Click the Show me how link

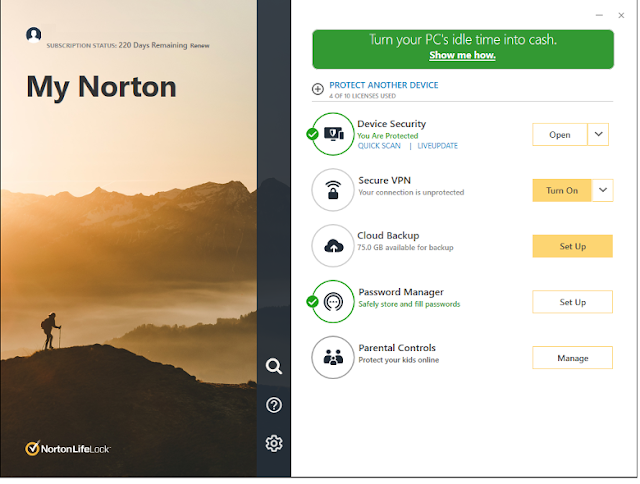[x=462, y=55]
